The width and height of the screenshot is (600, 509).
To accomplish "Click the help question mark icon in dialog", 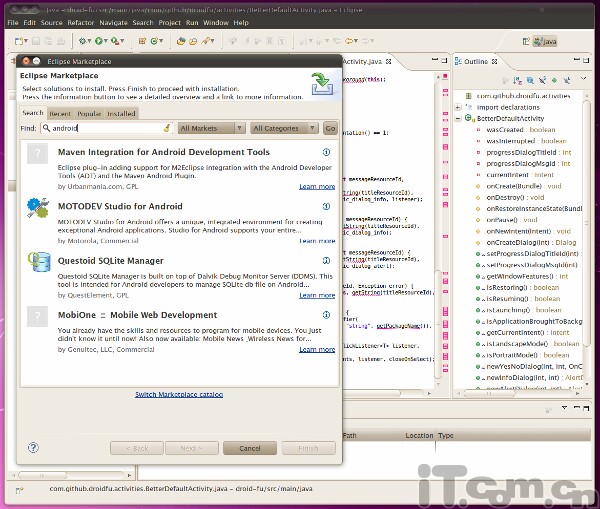I will tap(33, 448).
